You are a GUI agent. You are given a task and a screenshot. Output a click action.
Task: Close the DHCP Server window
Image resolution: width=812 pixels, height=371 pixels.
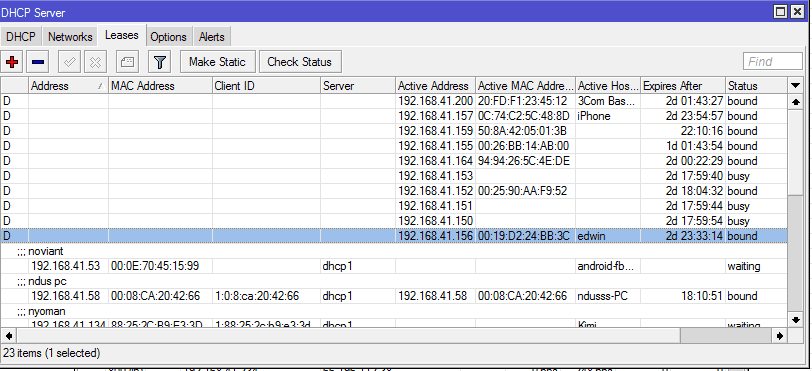(x=797, y=11)
